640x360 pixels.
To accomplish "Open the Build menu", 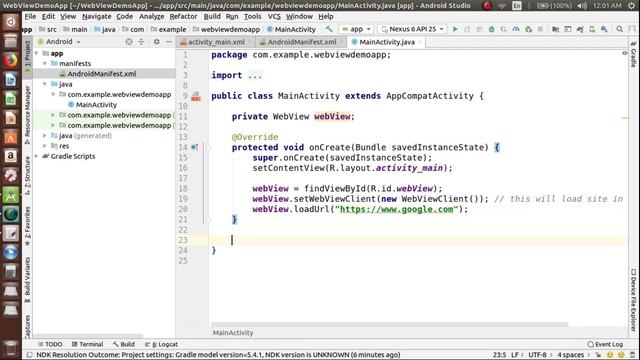I will [212, 16].
